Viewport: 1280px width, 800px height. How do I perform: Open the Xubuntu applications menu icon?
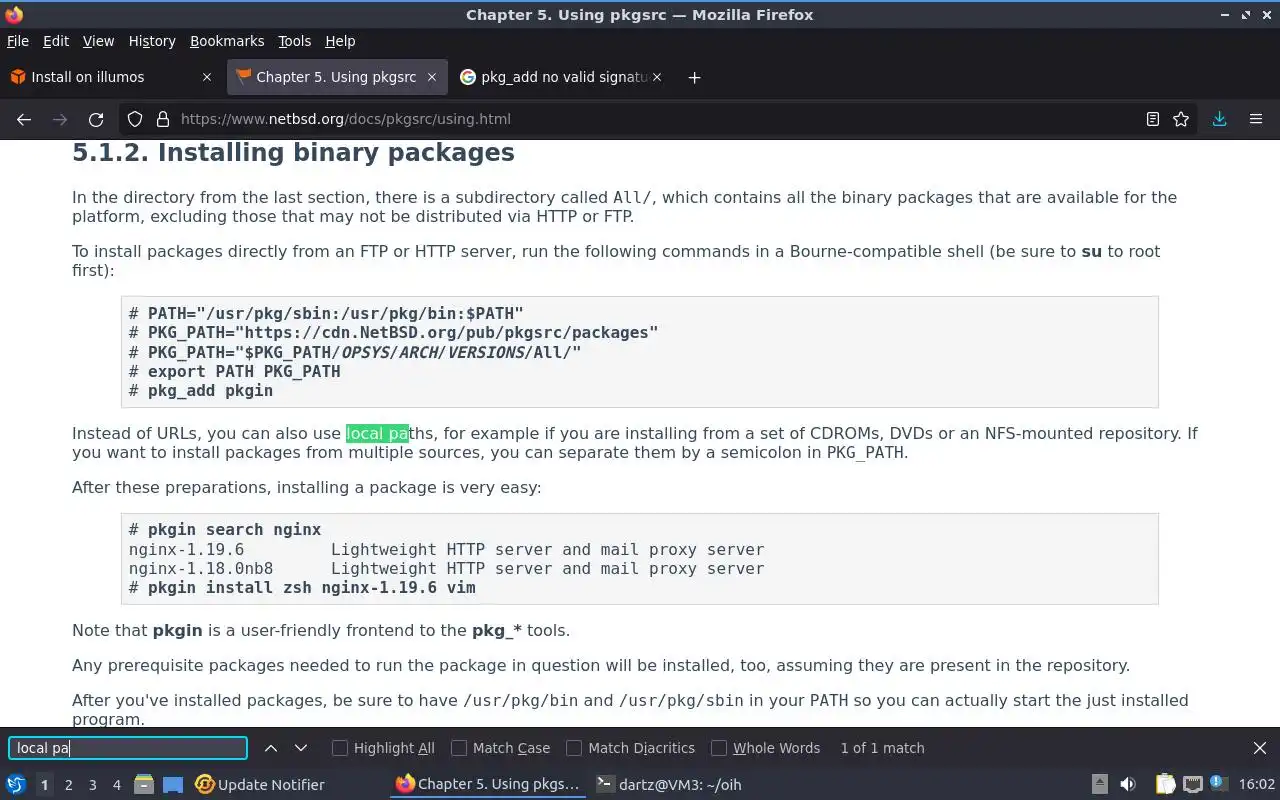coord(16,784)
